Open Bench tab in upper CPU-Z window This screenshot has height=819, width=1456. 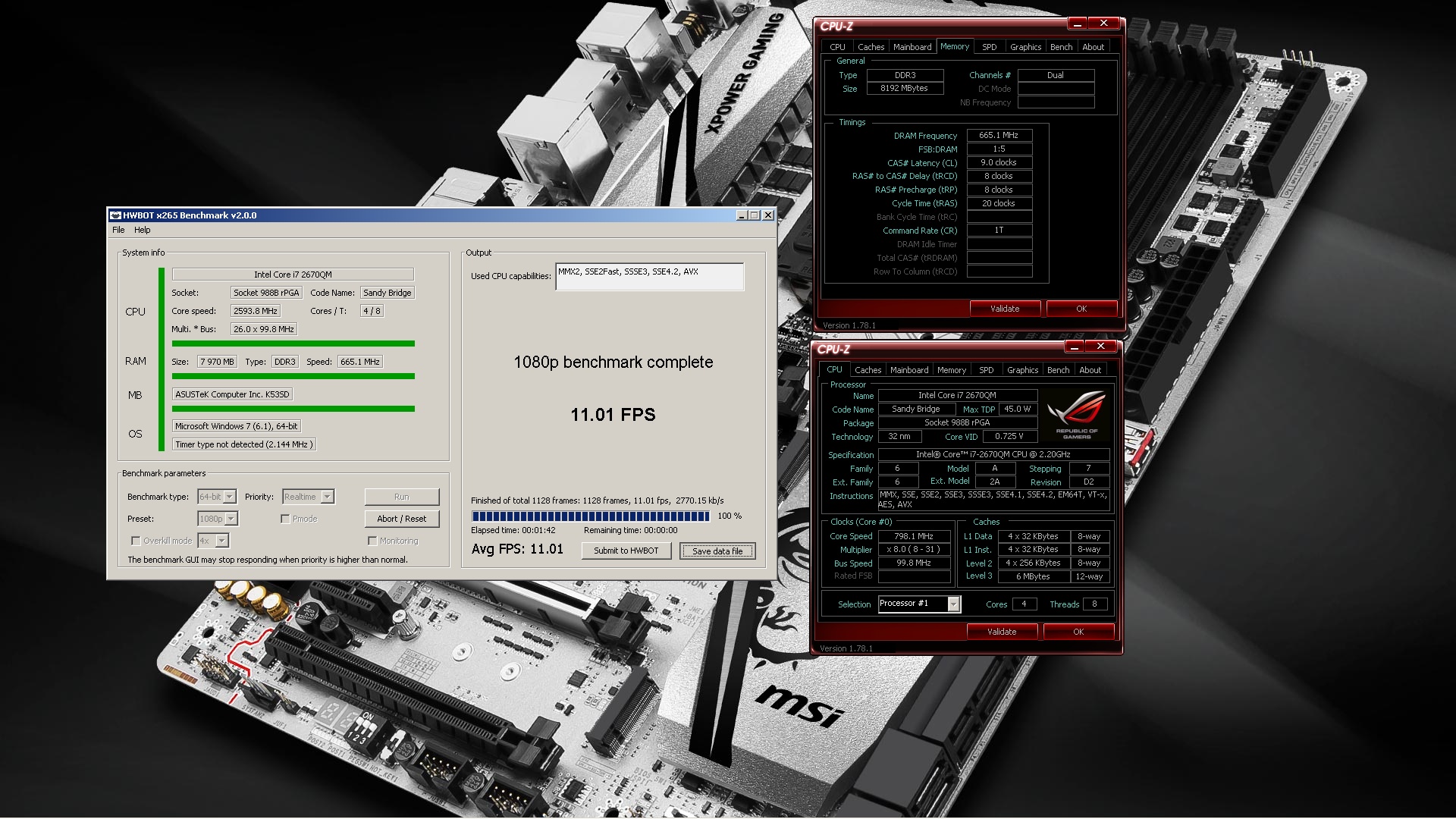click(1061, 47)
